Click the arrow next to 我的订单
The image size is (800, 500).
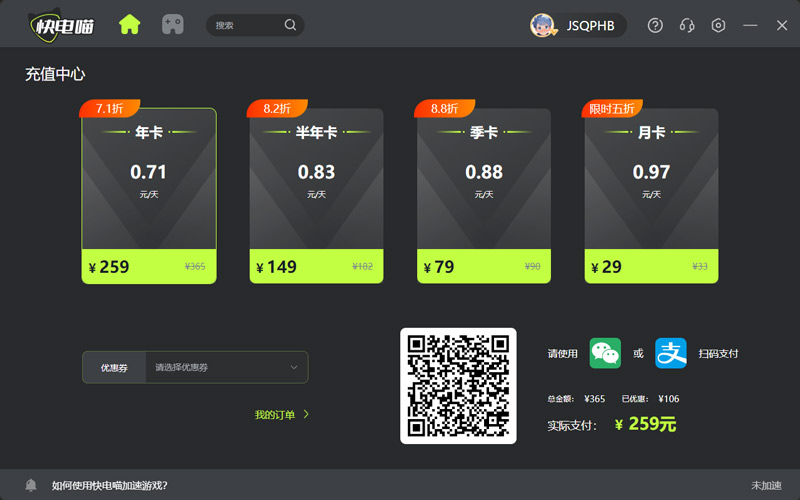tap(306, 414)
